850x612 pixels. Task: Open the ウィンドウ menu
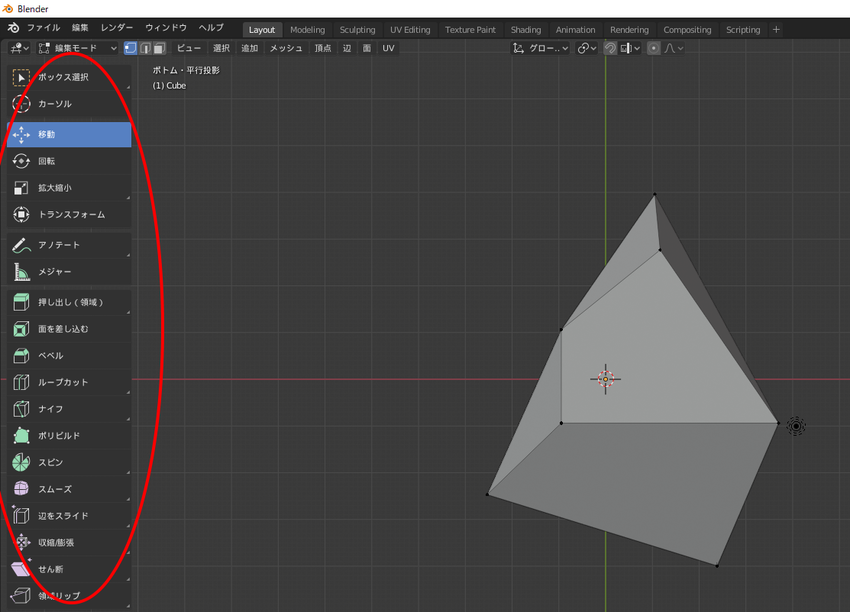[166, 28]
